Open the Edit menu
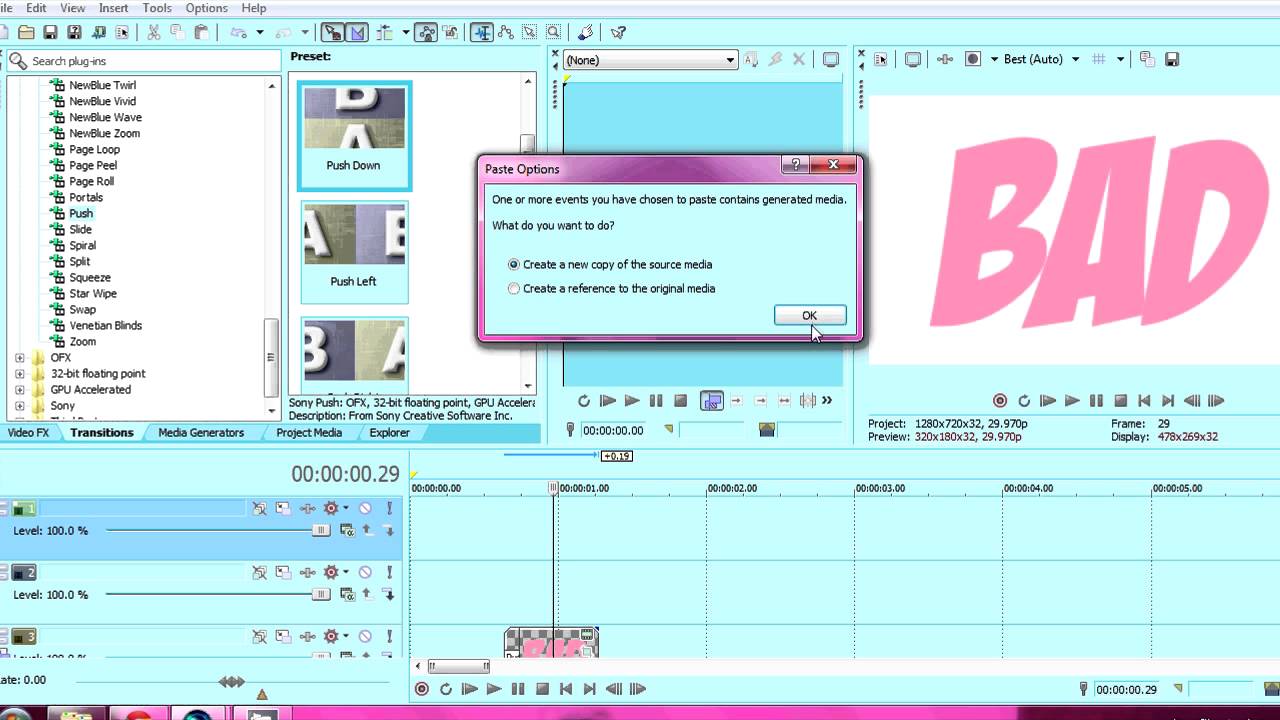Screen dimensions: 1280x720 (36, 8)
